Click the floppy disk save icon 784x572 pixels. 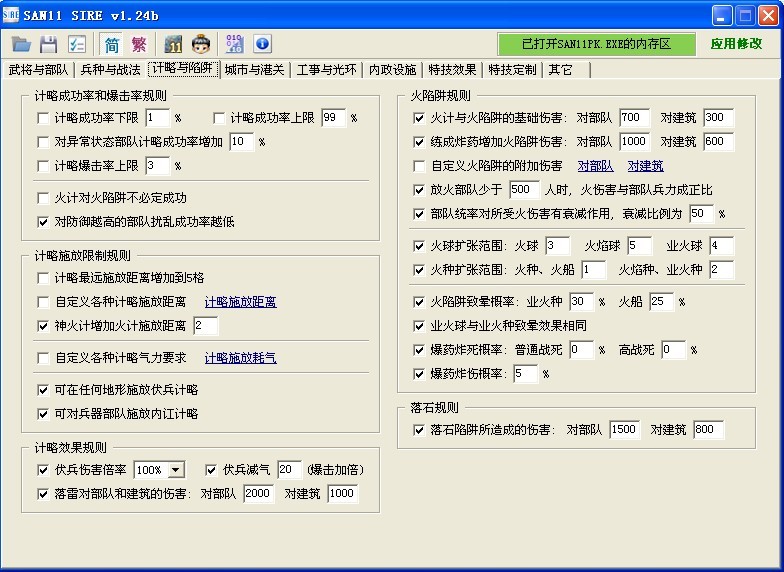pyautogui.click(x=48, y=44)
